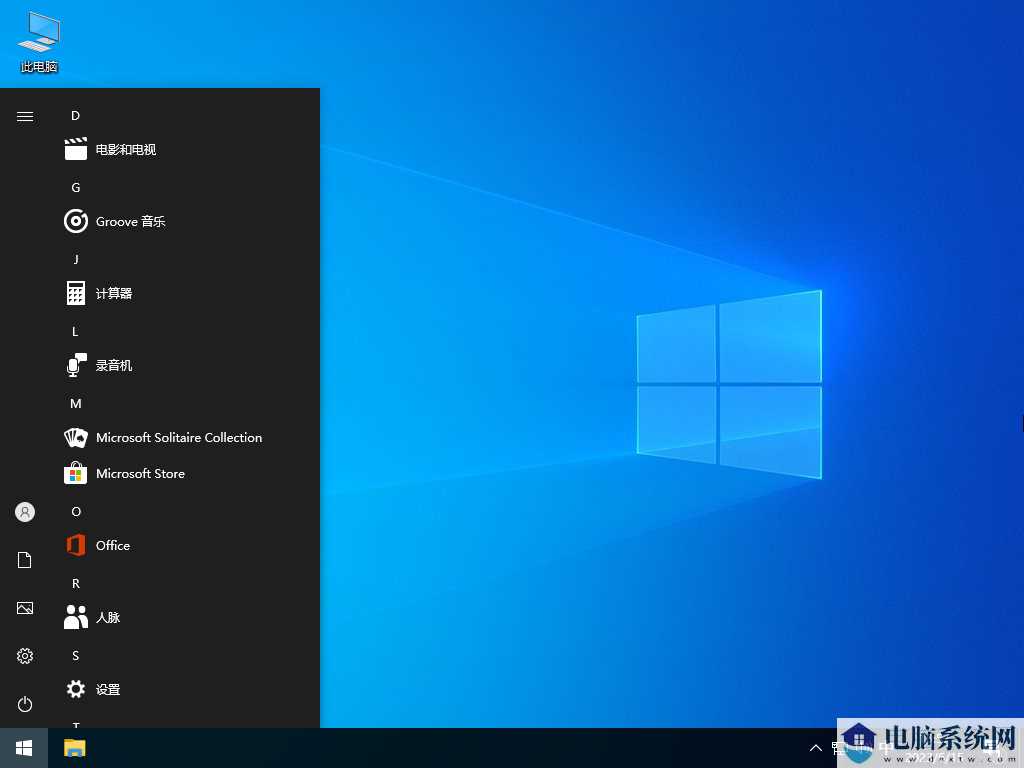Click the Power button in Start sidebar
Image resolution: width=1024 pixels, height=768 pixels.
(x=25, y=704)
